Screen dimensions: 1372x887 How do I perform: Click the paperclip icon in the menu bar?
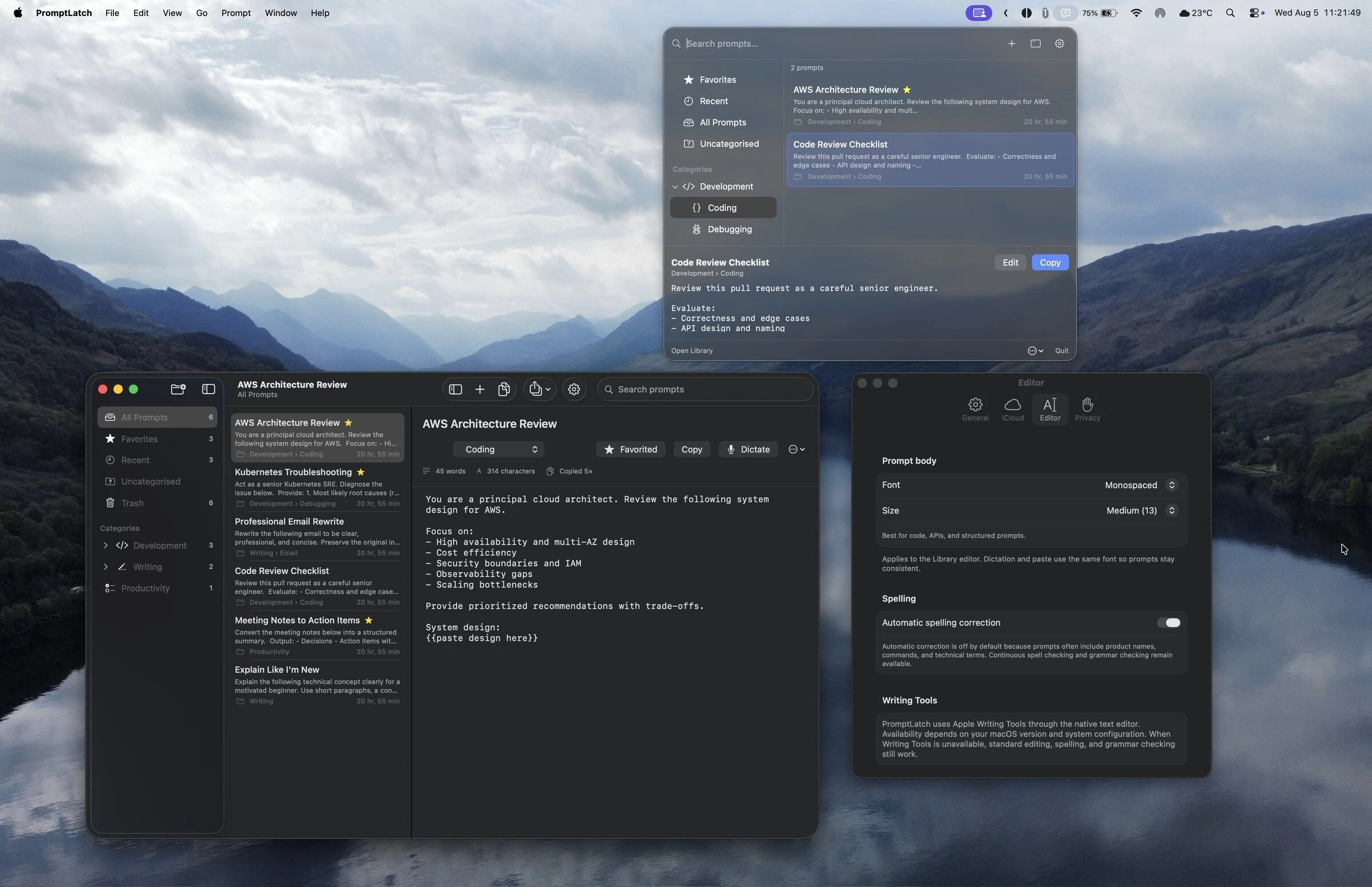pos(1045,13)
